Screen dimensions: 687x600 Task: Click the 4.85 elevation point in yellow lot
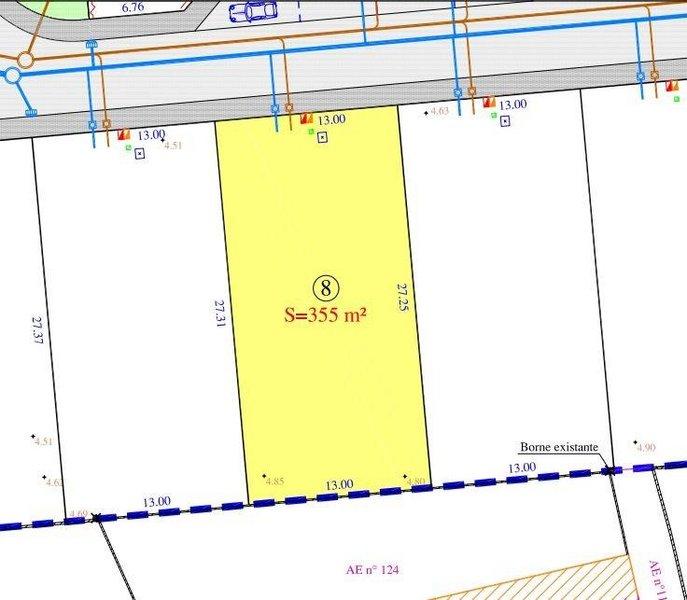tap(274, 481)
